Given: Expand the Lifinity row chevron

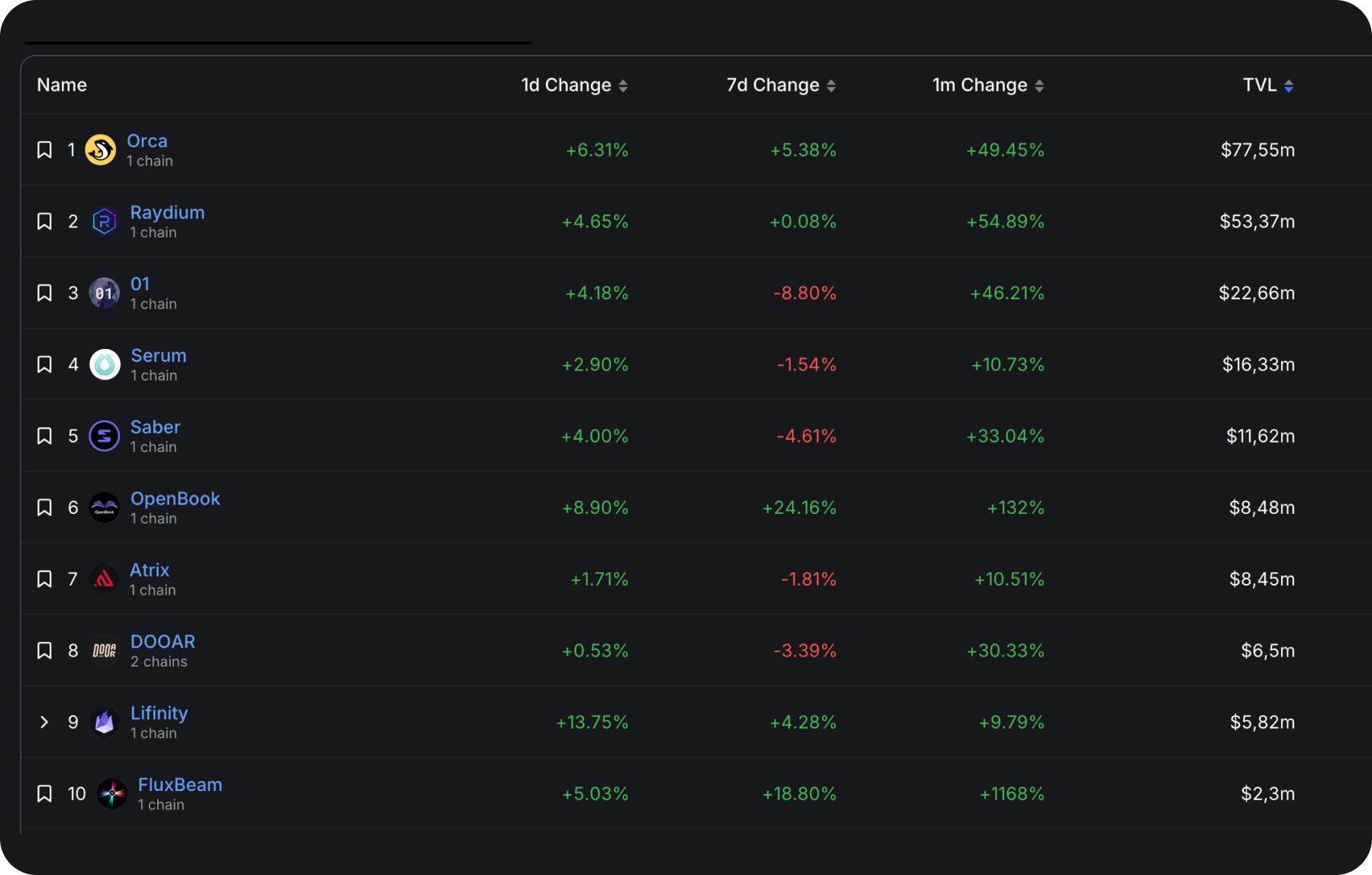Looking at the screenshot, I should click(44, 722).
